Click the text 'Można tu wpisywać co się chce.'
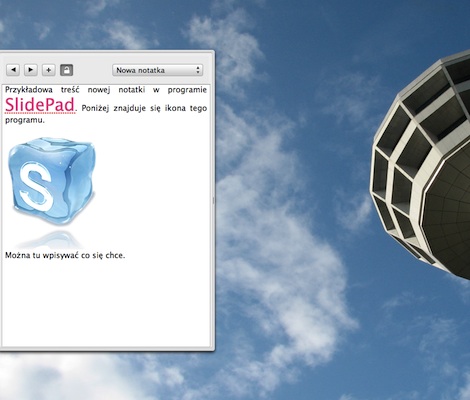The image size is (470, 400). coord(65,256)
